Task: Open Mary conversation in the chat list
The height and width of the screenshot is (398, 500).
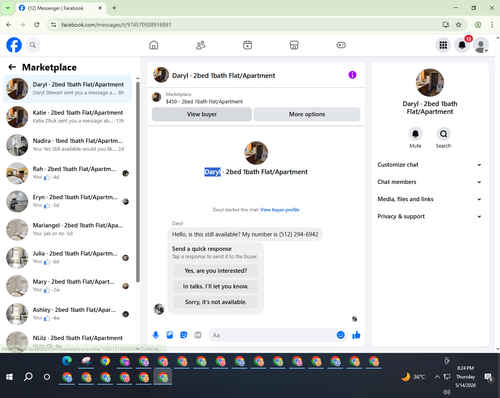Action: 68,286
